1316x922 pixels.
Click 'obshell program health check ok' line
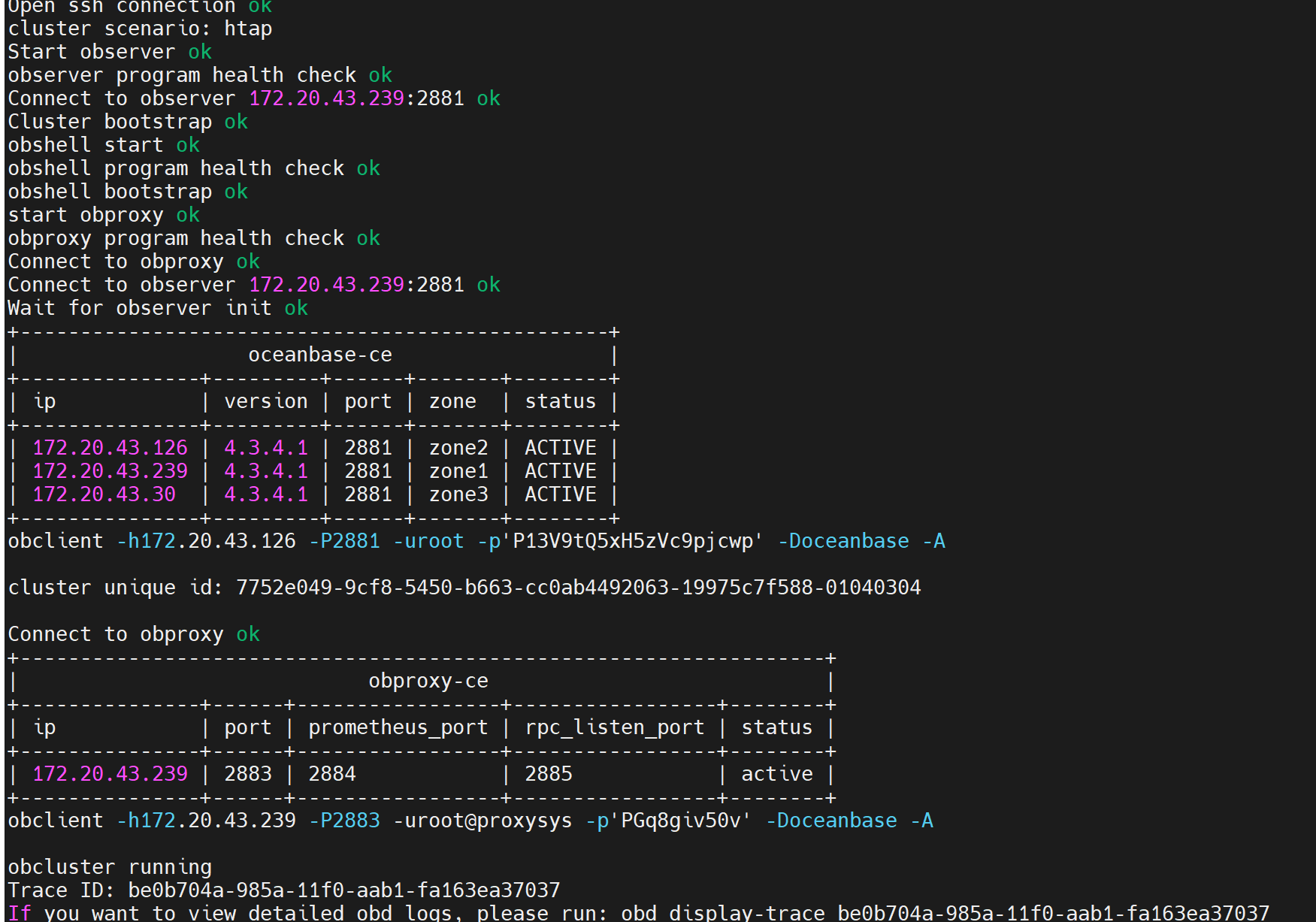194,169
